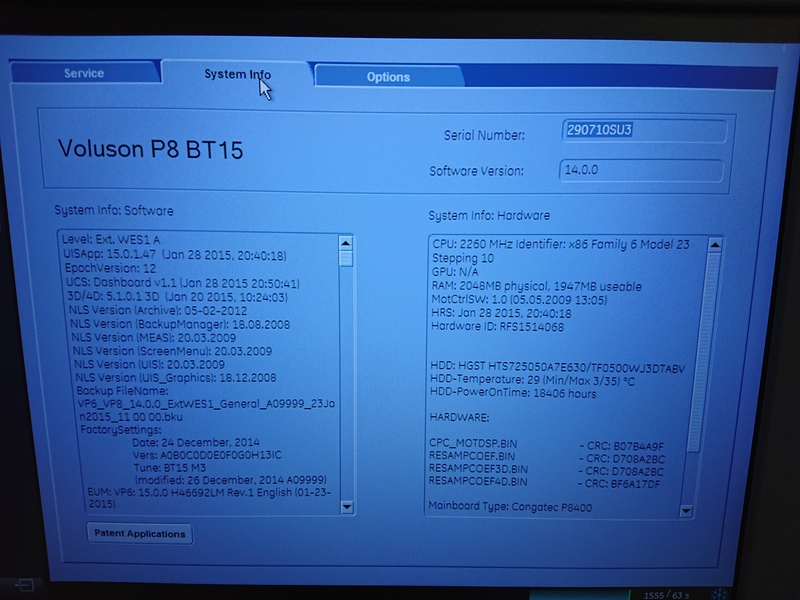
Task: Click the Software list scrollbar thumb
Action: coord(346,259)
